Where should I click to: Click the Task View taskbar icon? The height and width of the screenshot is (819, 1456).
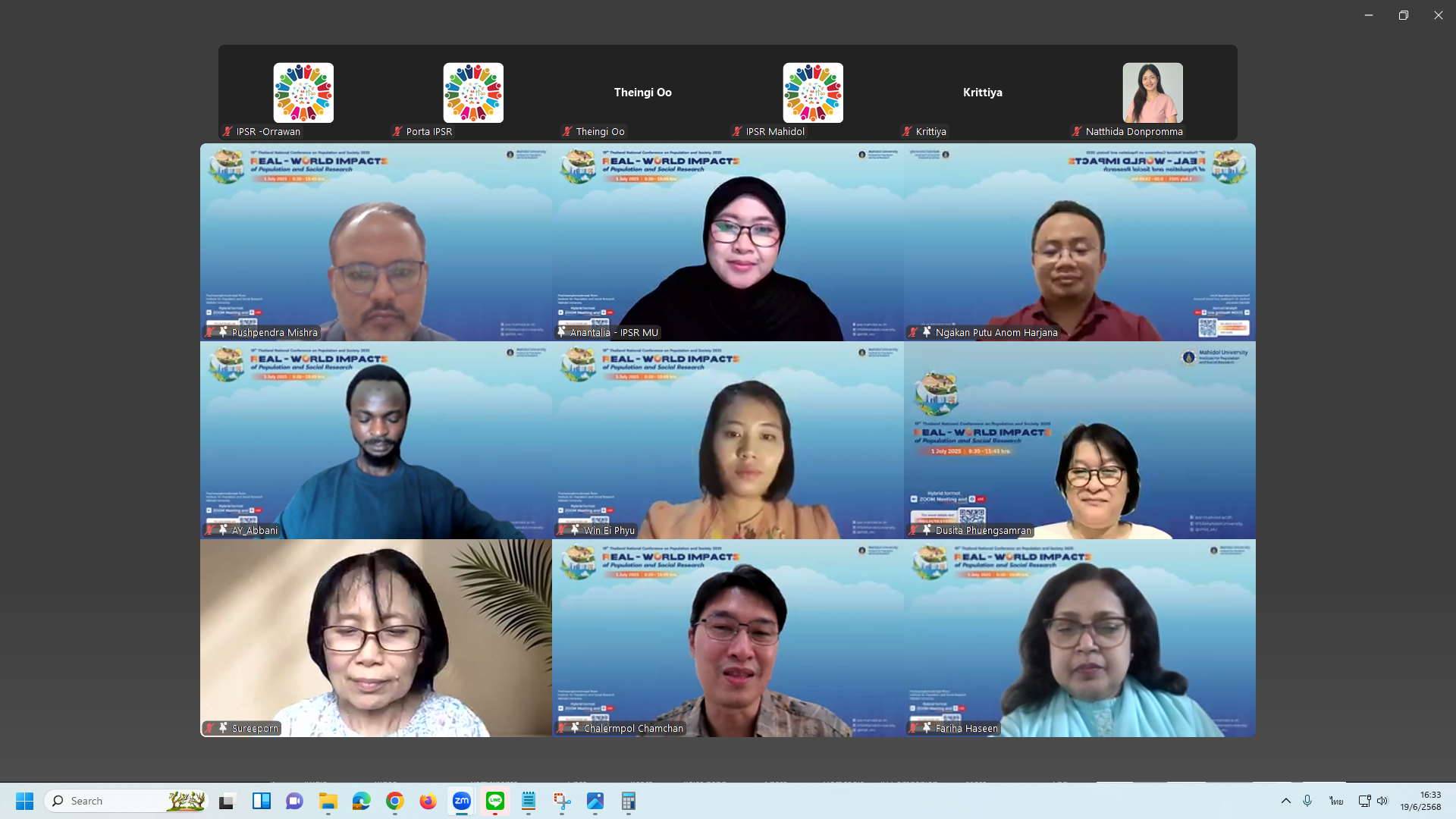click(227, 801)
